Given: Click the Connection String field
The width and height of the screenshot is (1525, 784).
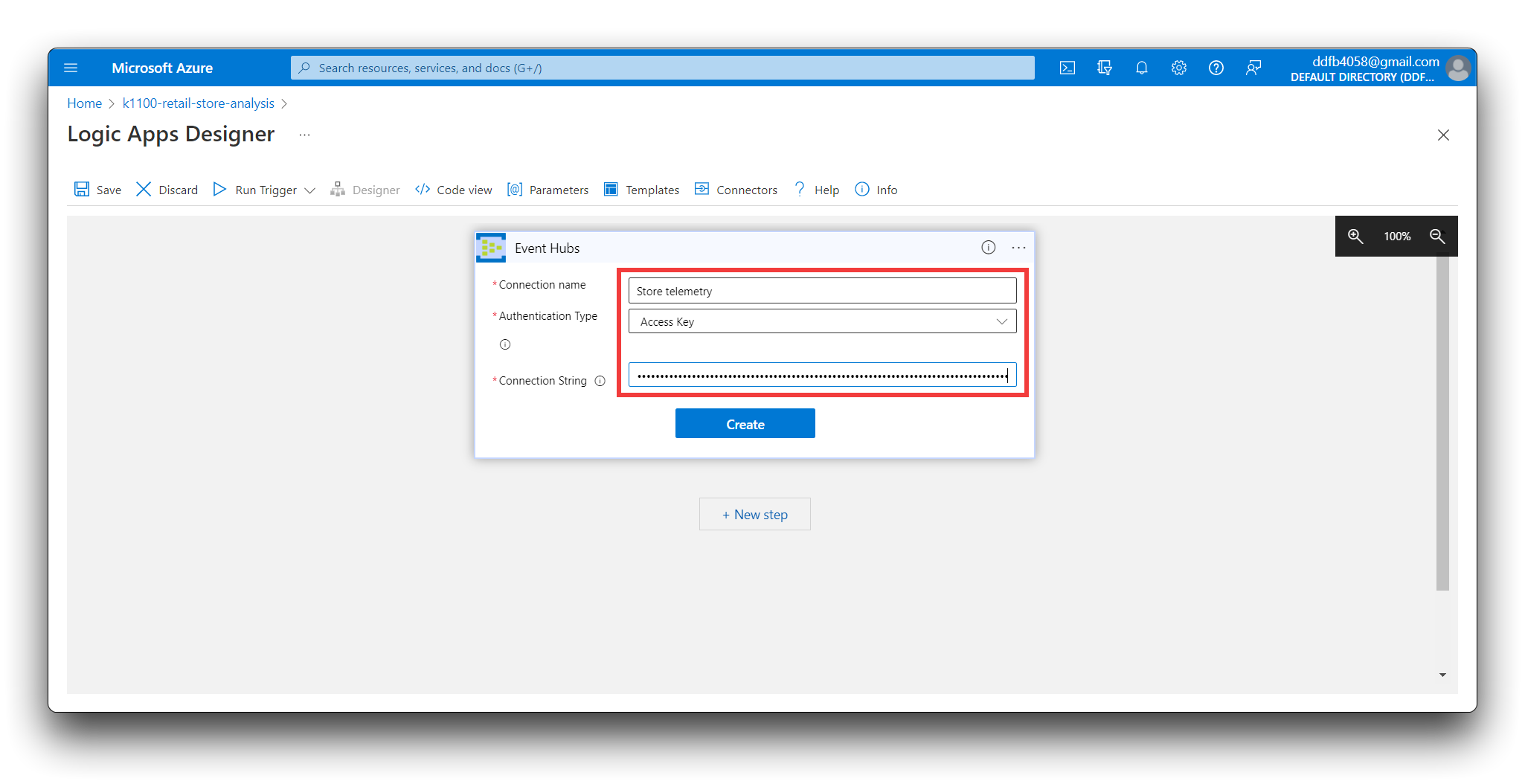Looking at the screenshot, I should click(x=822, y=375).
